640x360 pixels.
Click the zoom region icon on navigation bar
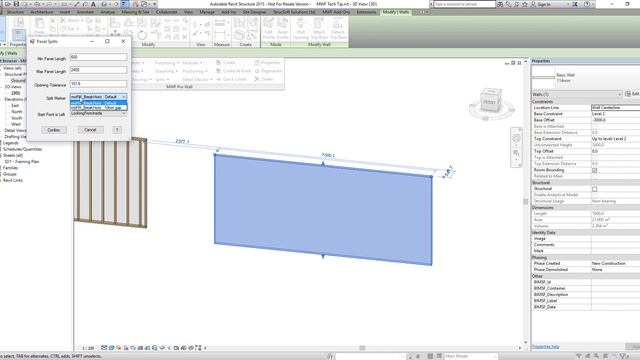516,153
